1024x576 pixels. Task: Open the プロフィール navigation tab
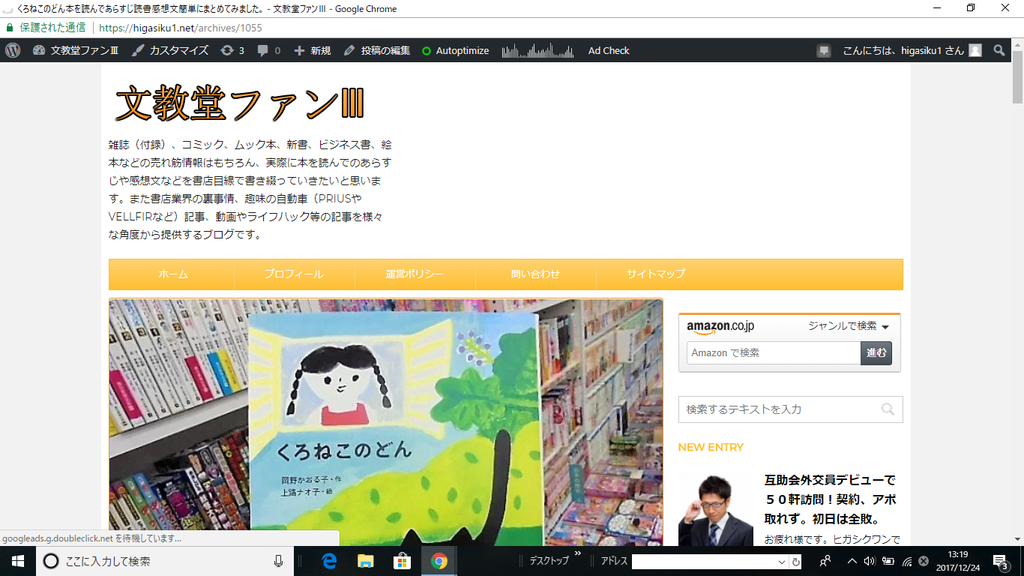[x=294, y=274]
